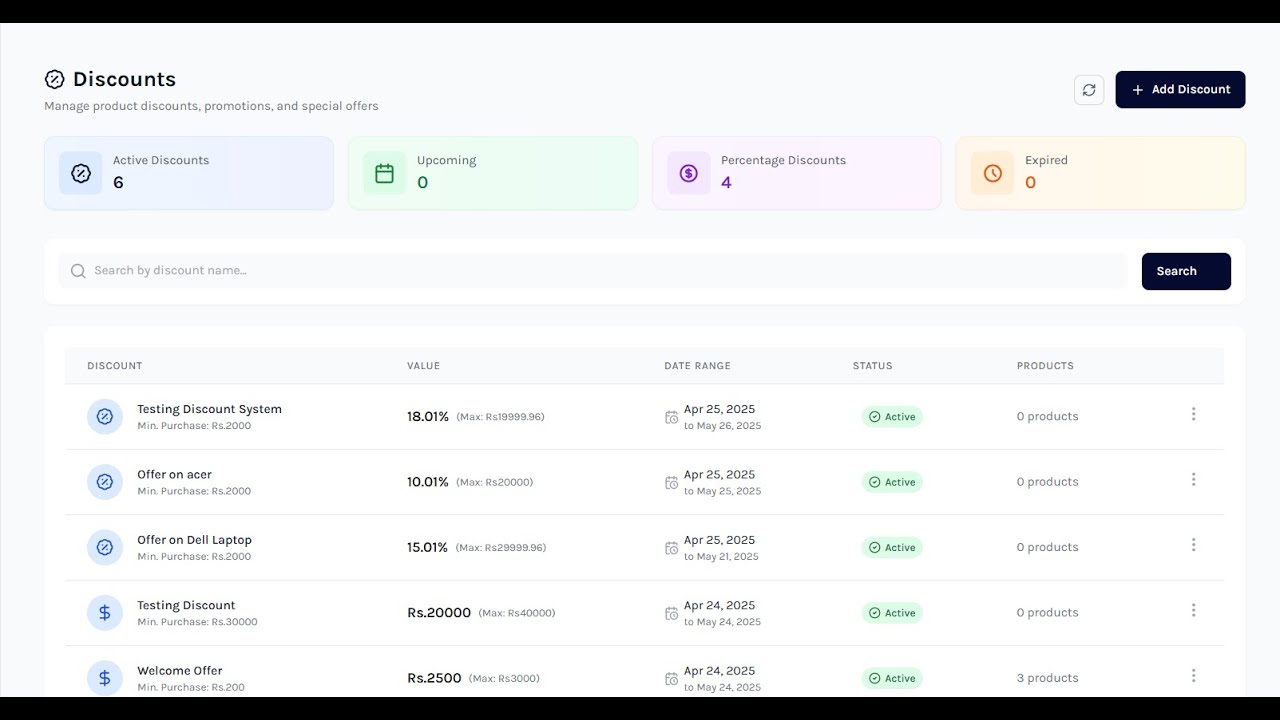Open actions menu for Testing Discount System
This screenshot has height=720, width=1280.
click(1193, 414)
